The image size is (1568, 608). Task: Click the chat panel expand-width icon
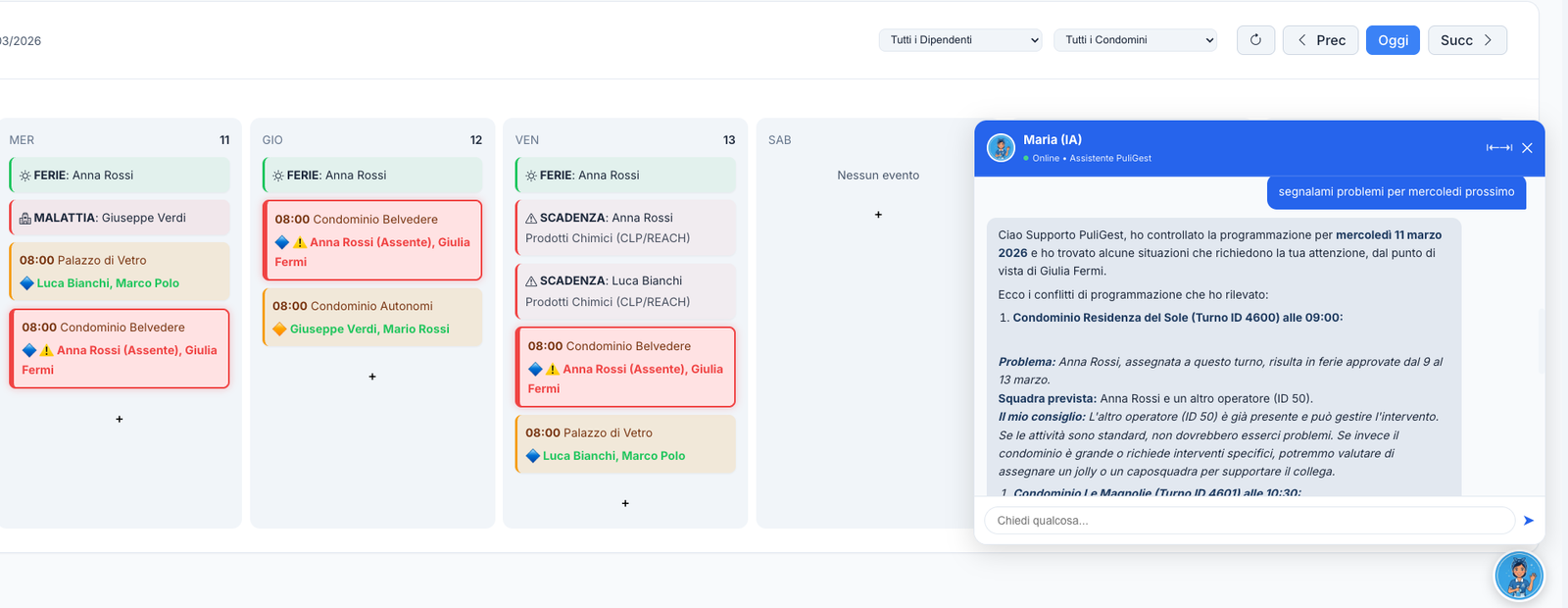[x=1498, y=148]
